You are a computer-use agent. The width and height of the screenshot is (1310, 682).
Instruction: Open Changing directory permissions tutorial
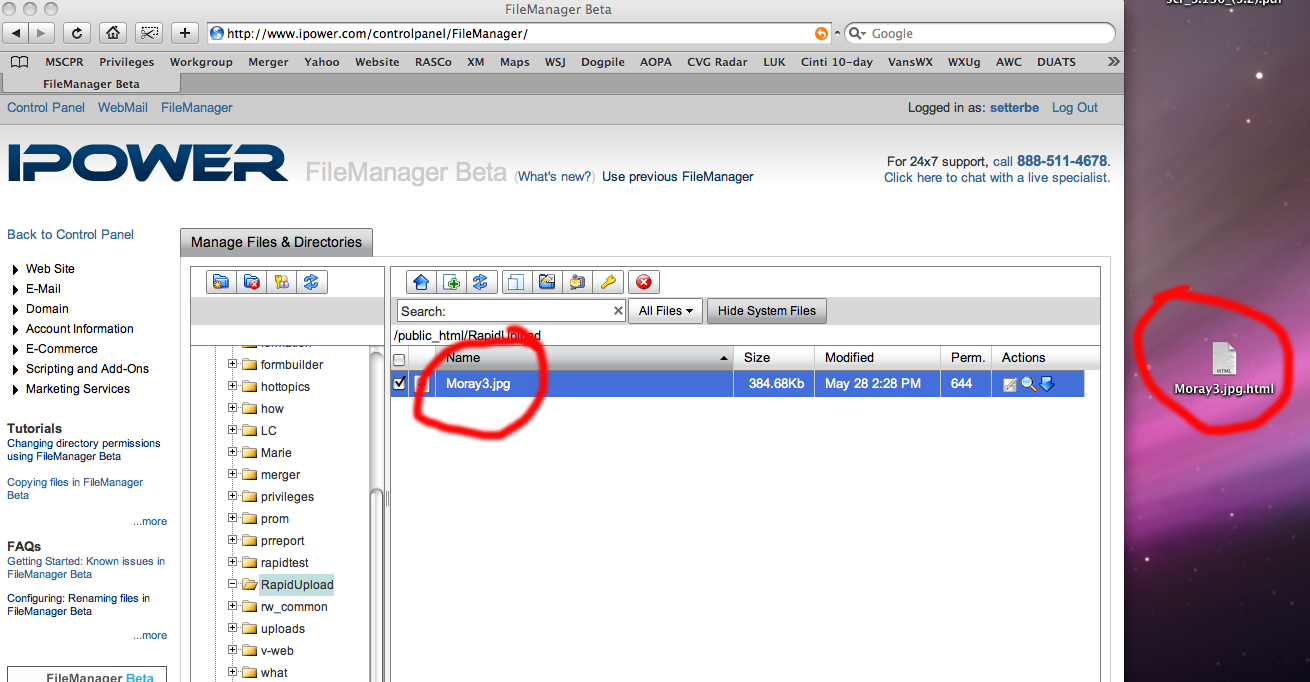pyautogui.click(x=83, y=450)
